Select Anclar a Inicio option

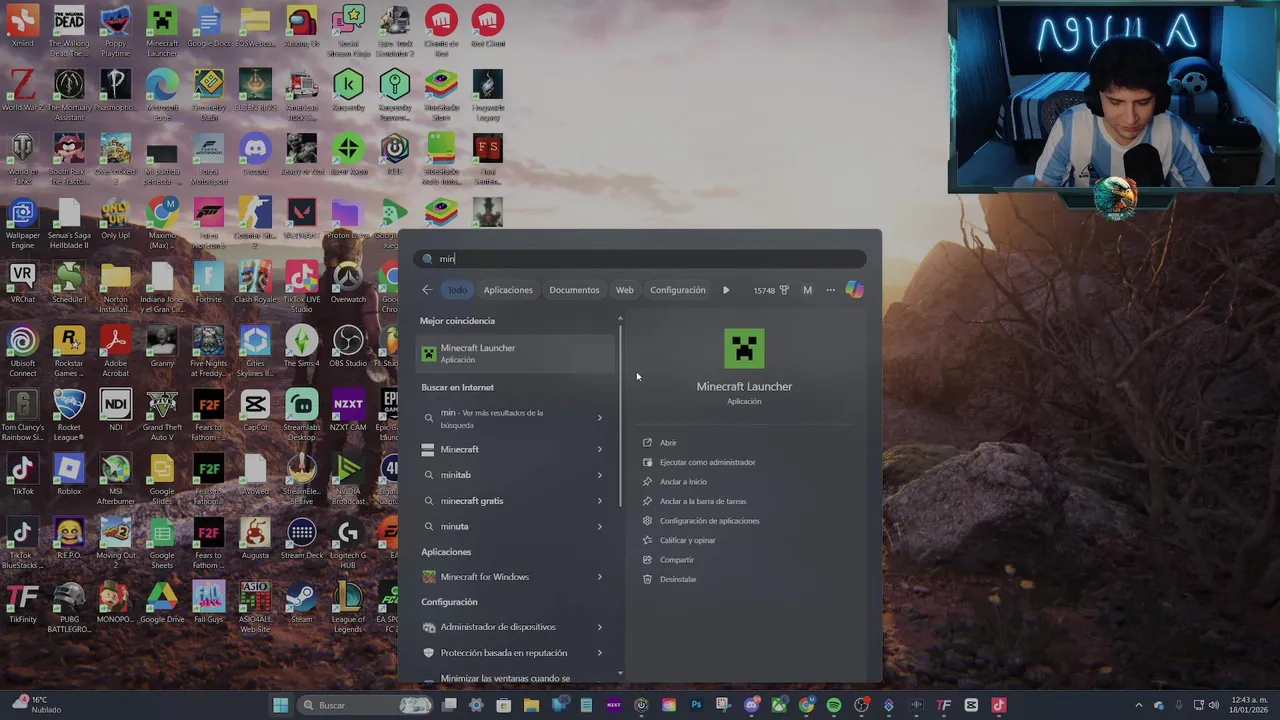683,482
